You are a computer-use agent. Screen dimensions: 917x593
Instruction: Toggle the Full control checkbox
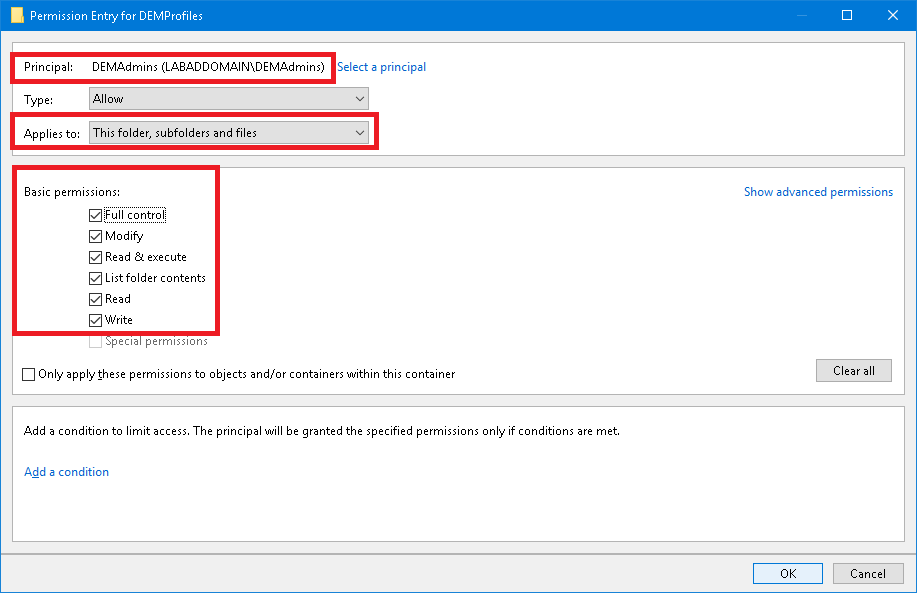pyautogui.click(x=96, y=215)
